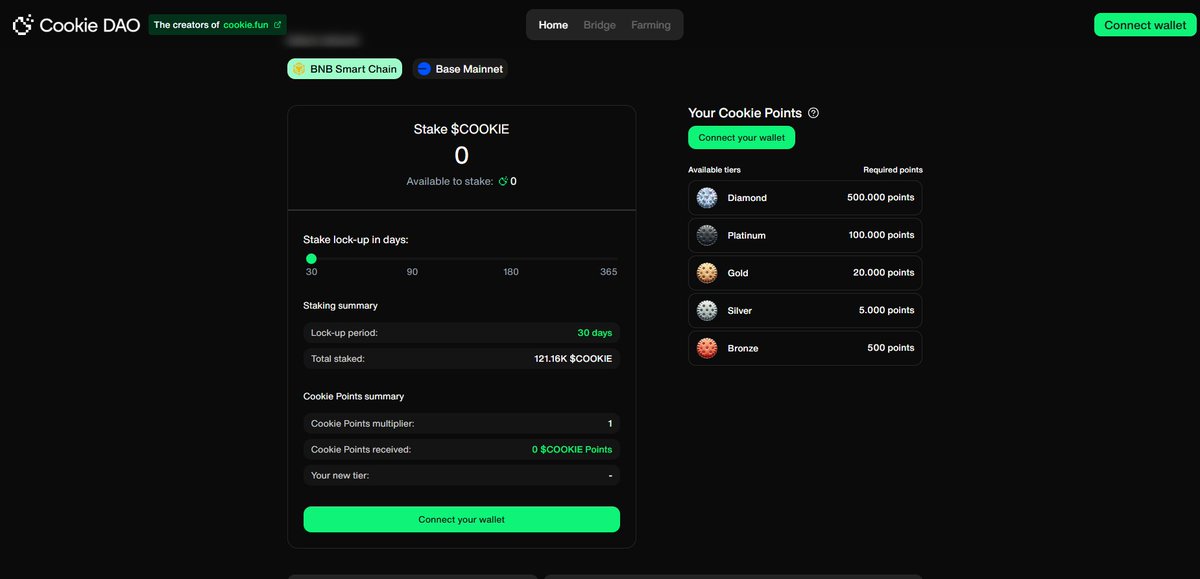Click the stake amount field showing 0
The width and height of the screenshot is (1200, 579).
click(461, 155)
